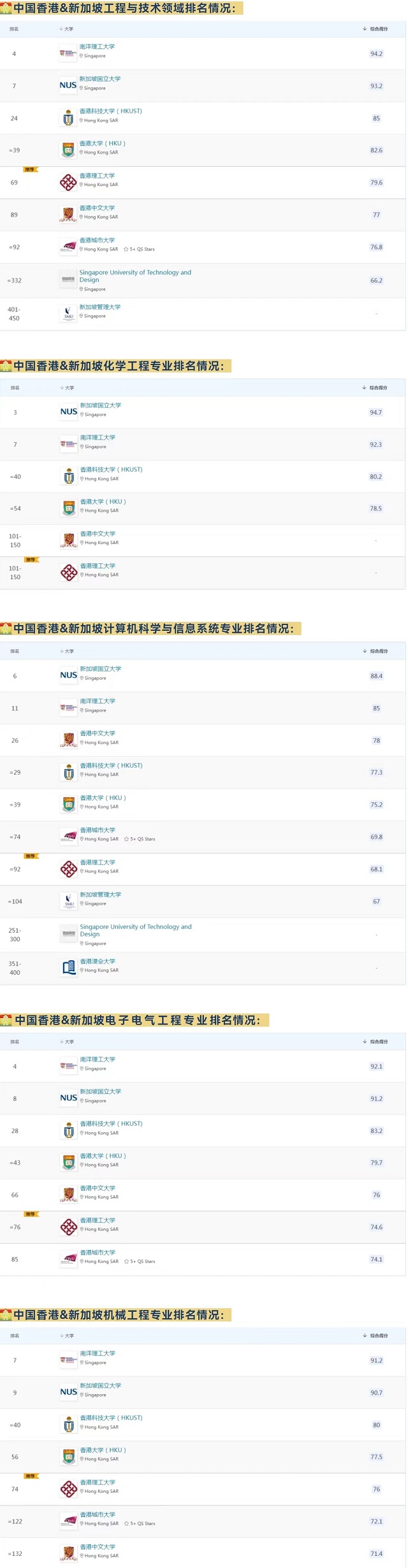
Task: Click score 92.1 in 电子电气工程 table
Action: tap(376, 1067)
